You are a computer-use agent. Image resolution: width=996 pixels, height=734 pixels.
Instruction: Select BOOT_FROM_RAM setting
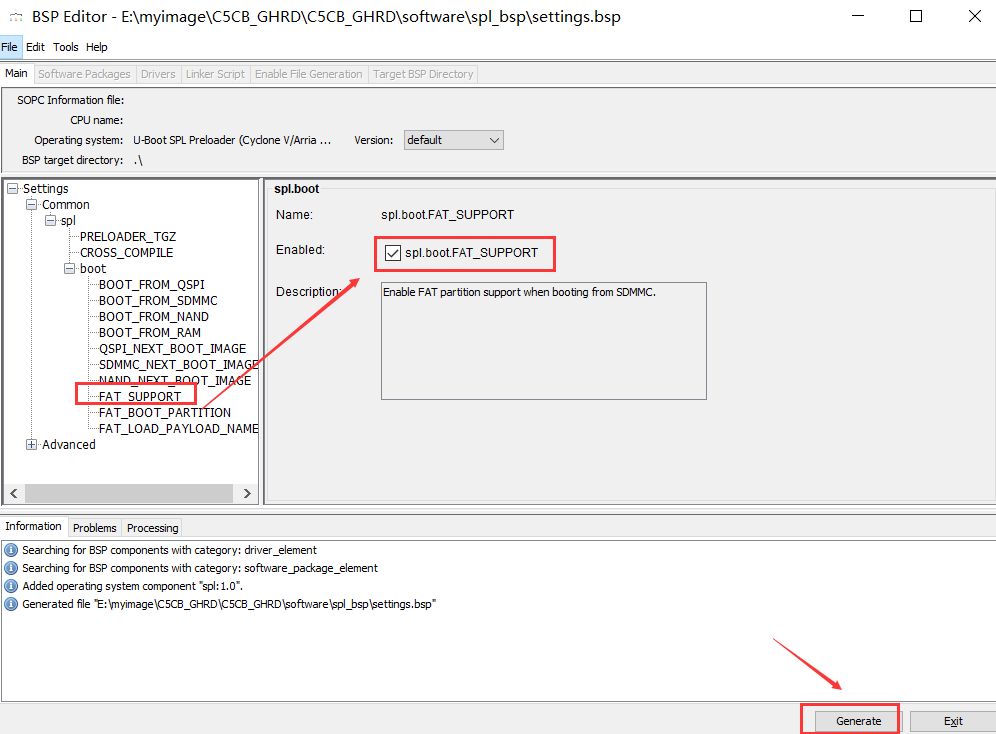[x=150, y=333]
